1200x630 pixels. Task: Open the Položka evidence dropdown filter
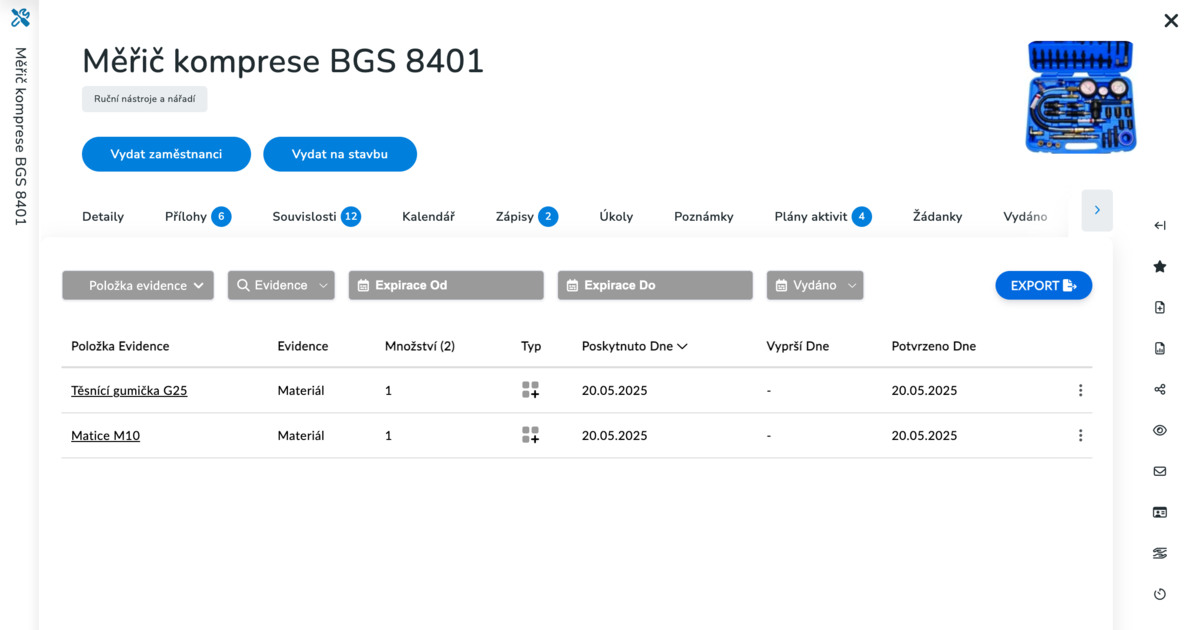point(138,285)
